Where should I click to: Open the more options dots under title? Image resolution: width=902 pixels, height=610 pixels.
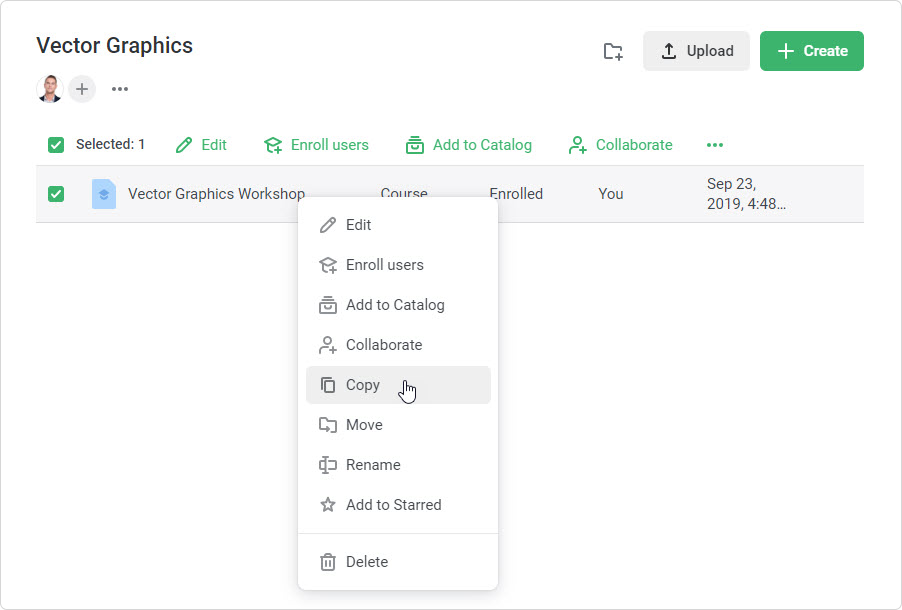120,89
